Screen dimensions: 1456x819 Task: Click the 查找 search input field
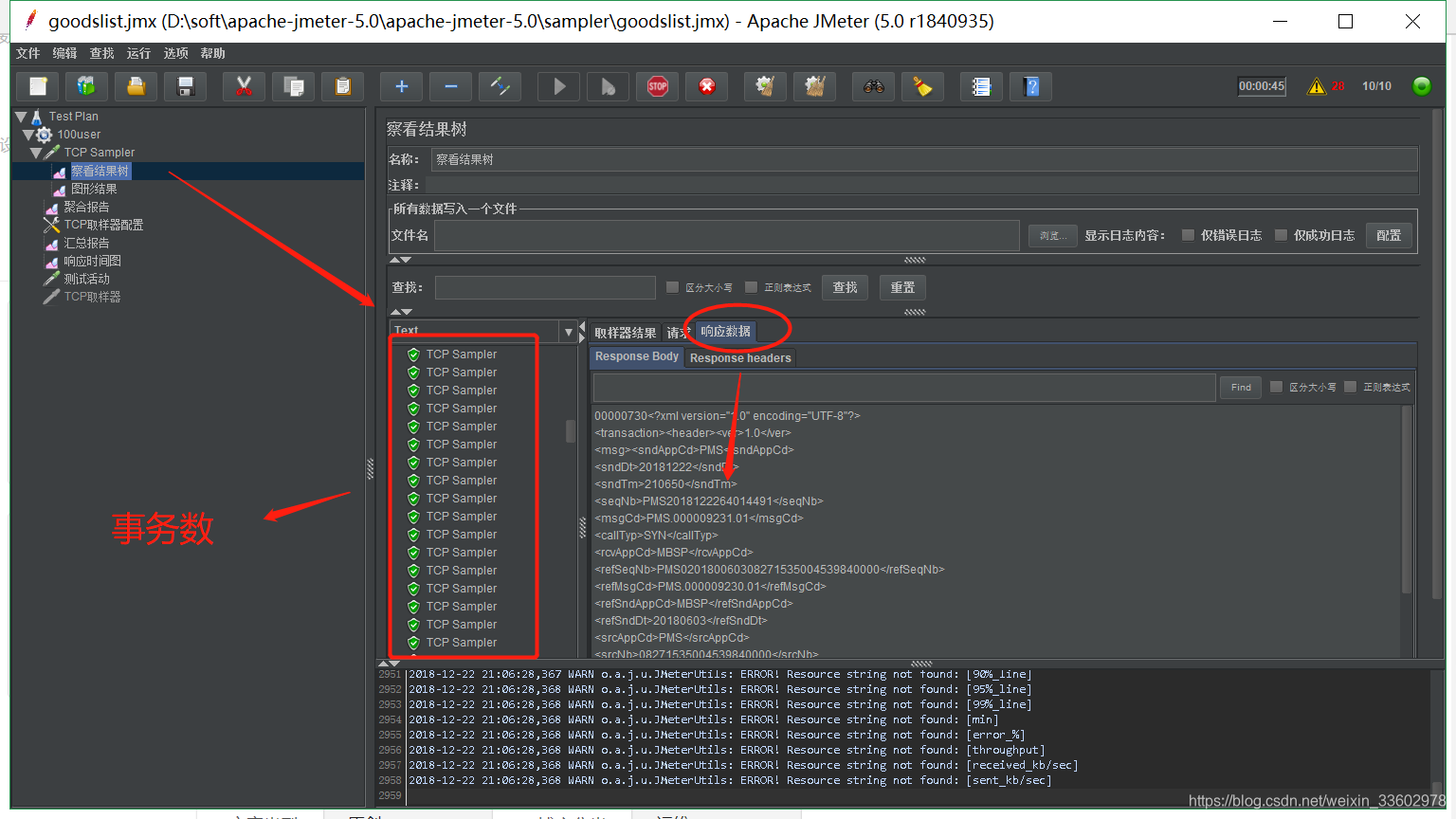point(545,287)
